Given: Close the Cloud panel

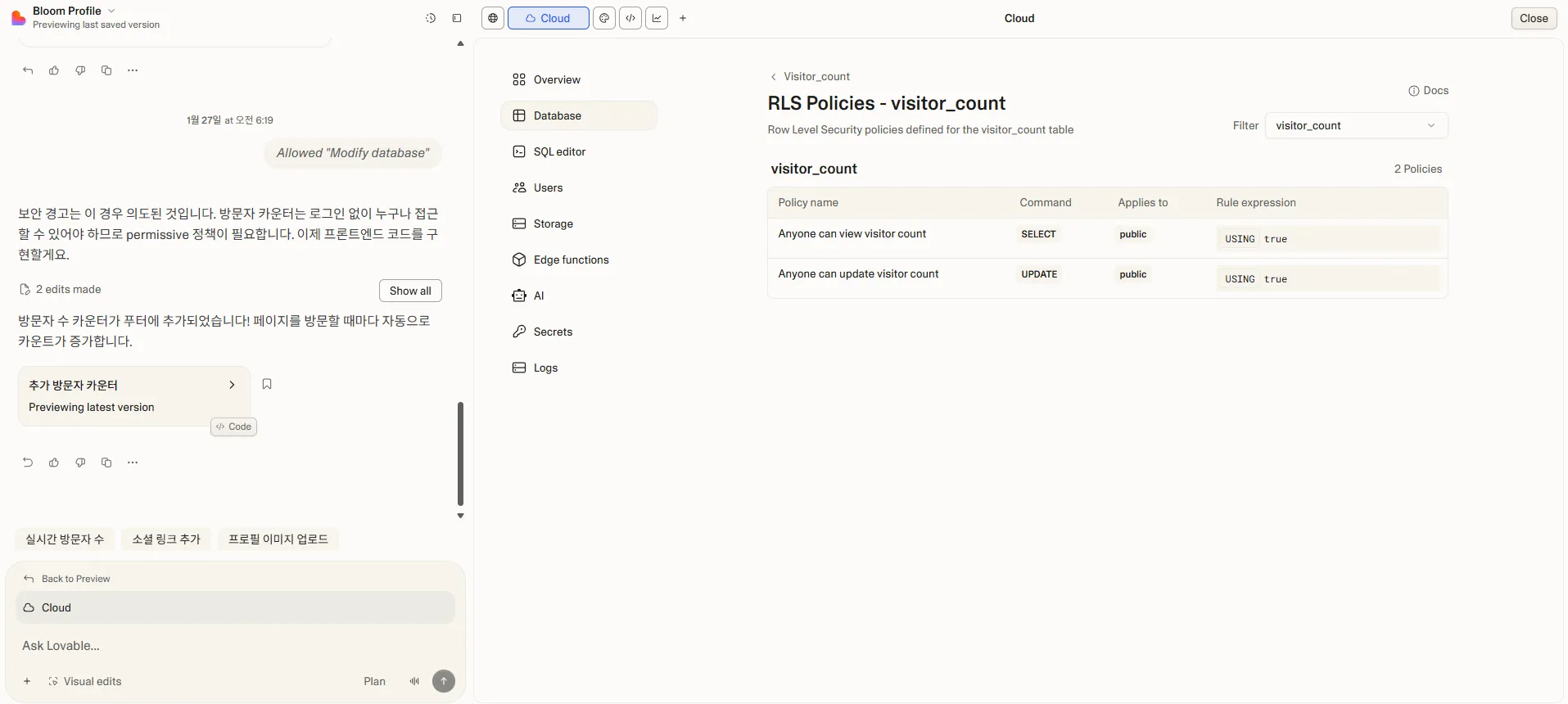Looking at the screenshot, I should [x=1534, y=18].
